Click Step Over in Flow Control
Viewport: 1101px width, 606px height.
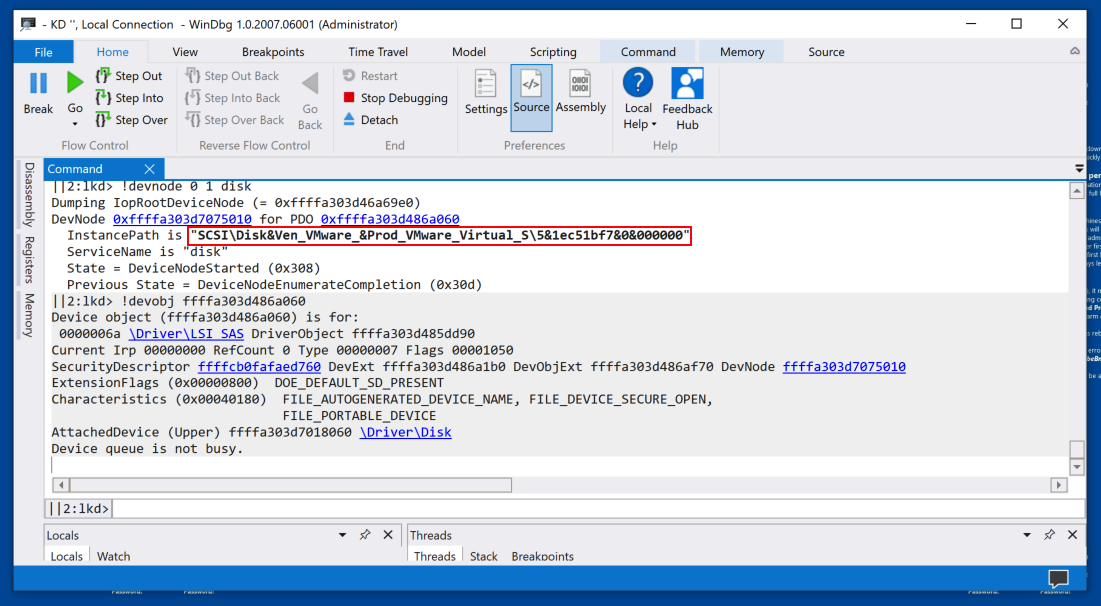tap(132, 120)
